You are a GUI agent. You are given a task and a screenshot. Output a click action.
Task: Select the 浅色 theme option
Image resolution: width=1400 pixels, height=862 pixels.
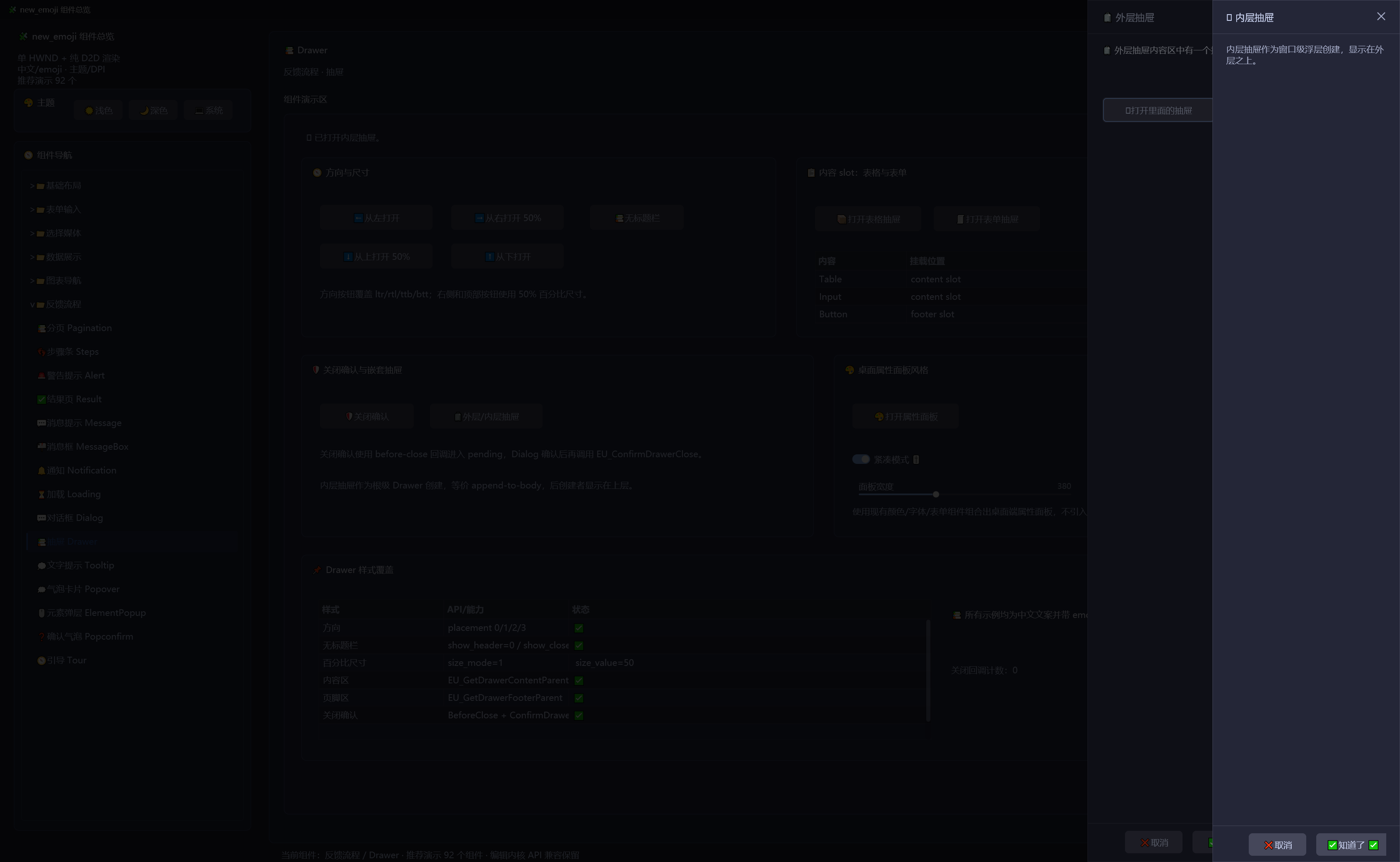click(98, 110)
